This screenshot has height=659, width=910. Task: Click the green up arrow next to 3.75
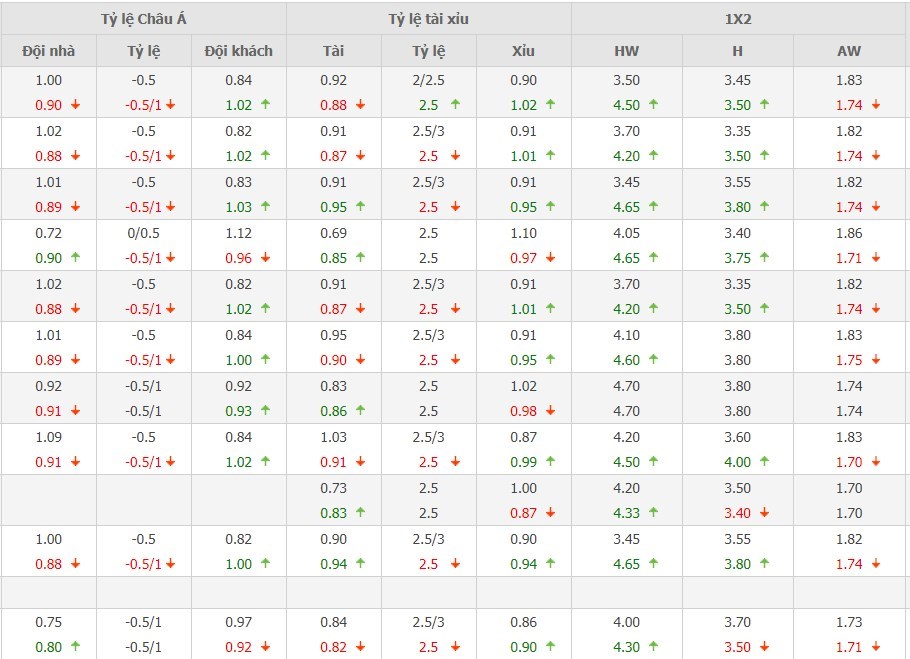tap(764, 258)
